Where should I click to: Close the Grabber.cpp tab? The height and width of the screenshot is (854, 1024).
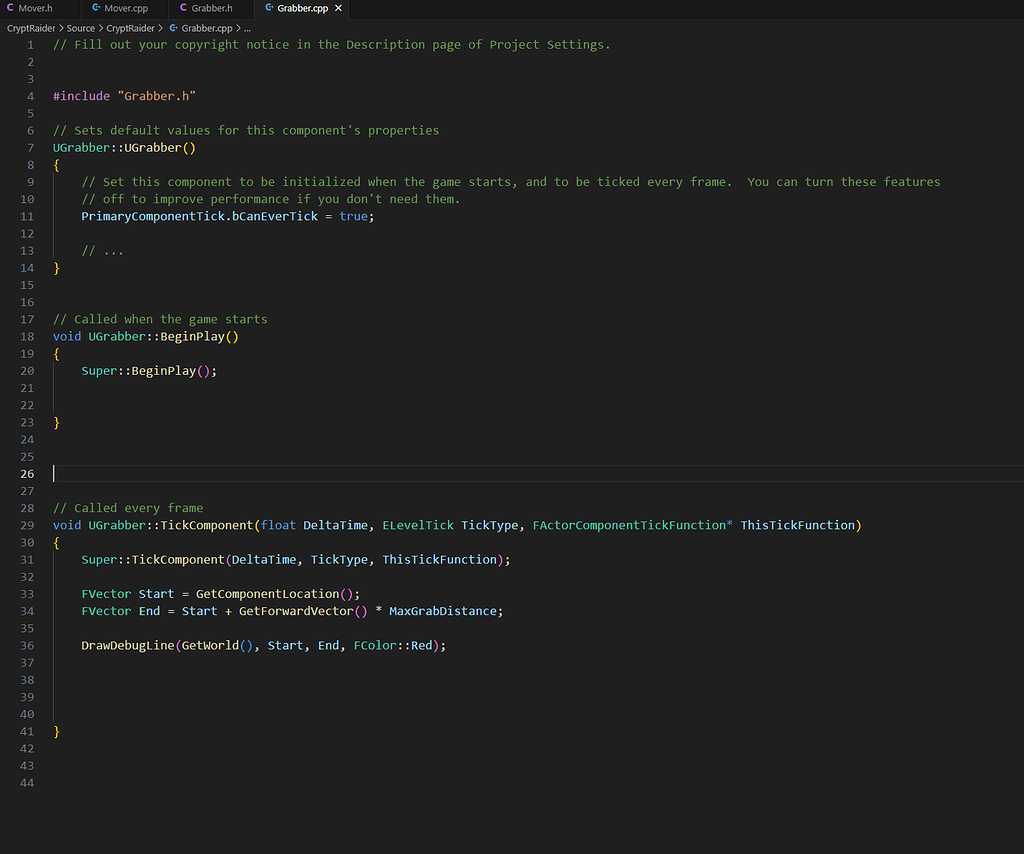tap(337, 8)
